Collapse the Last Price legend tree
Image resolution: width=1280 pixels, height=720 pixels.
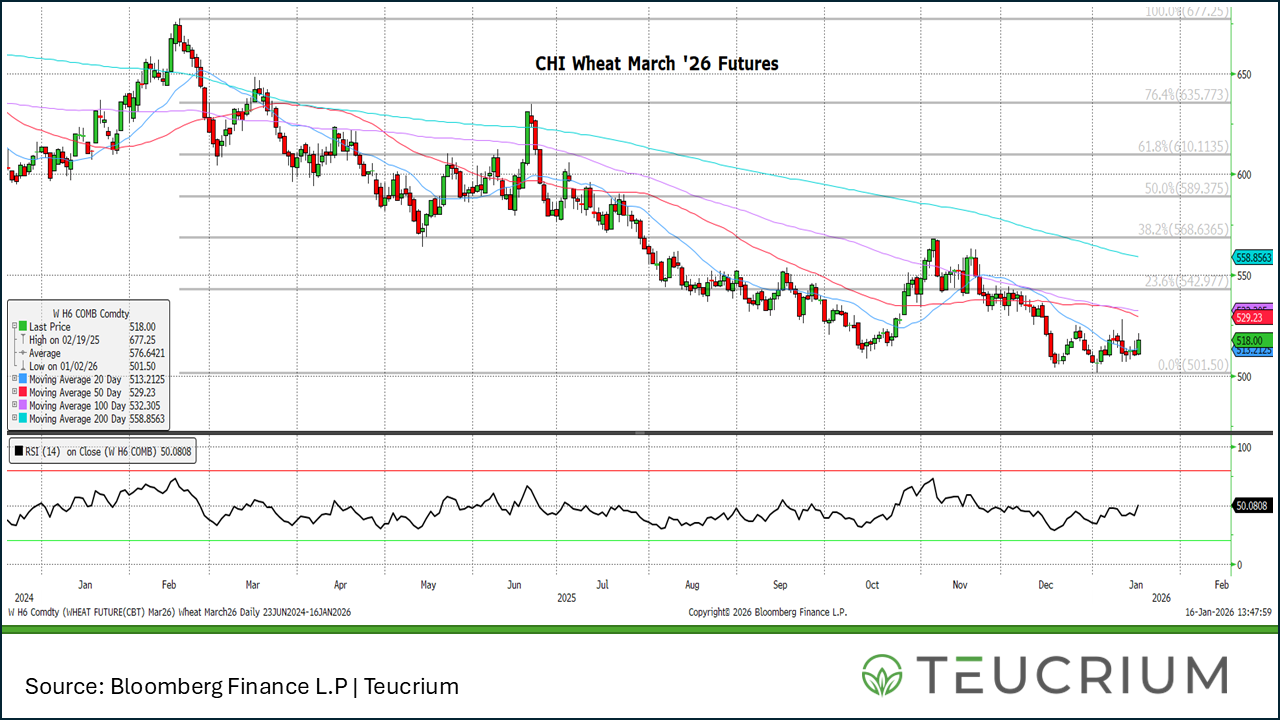point(13,327)
